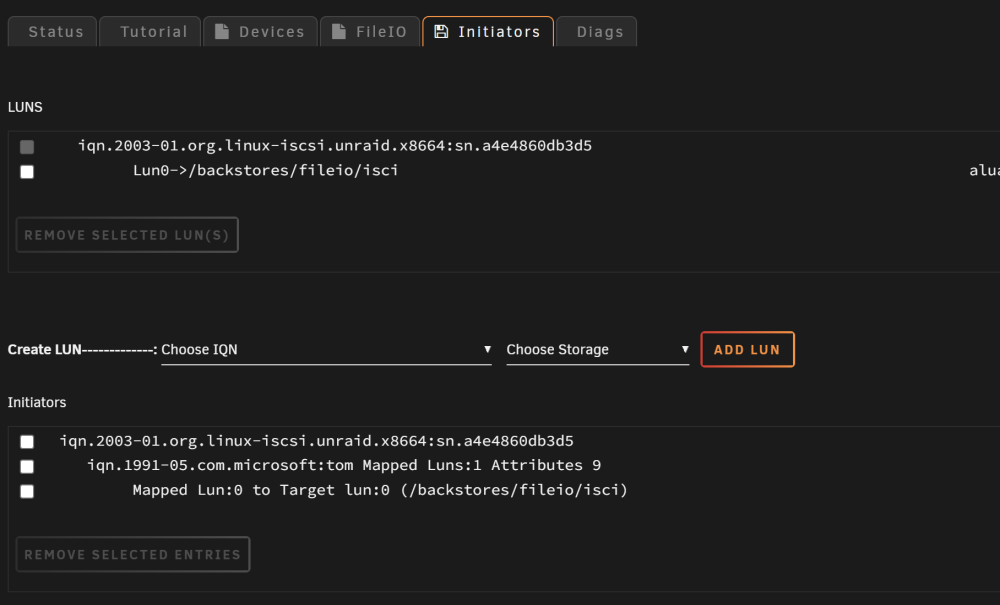This screenshot has height=605, width=1000.
Task: Check the Lun0 fileio/isci checkbox
Action: (27, 171)
